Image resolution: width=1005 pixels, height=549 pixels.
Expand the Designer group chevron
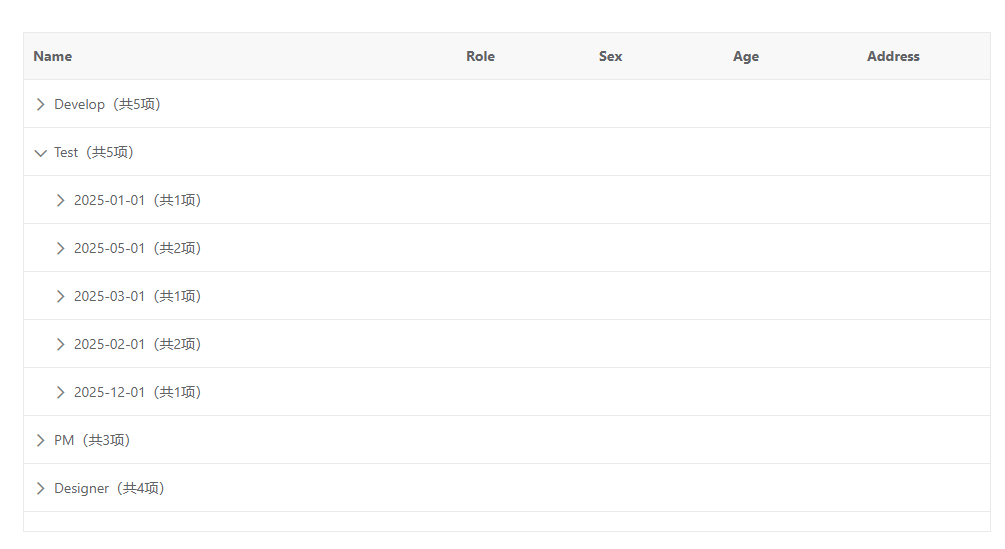[x=41, y=488]
